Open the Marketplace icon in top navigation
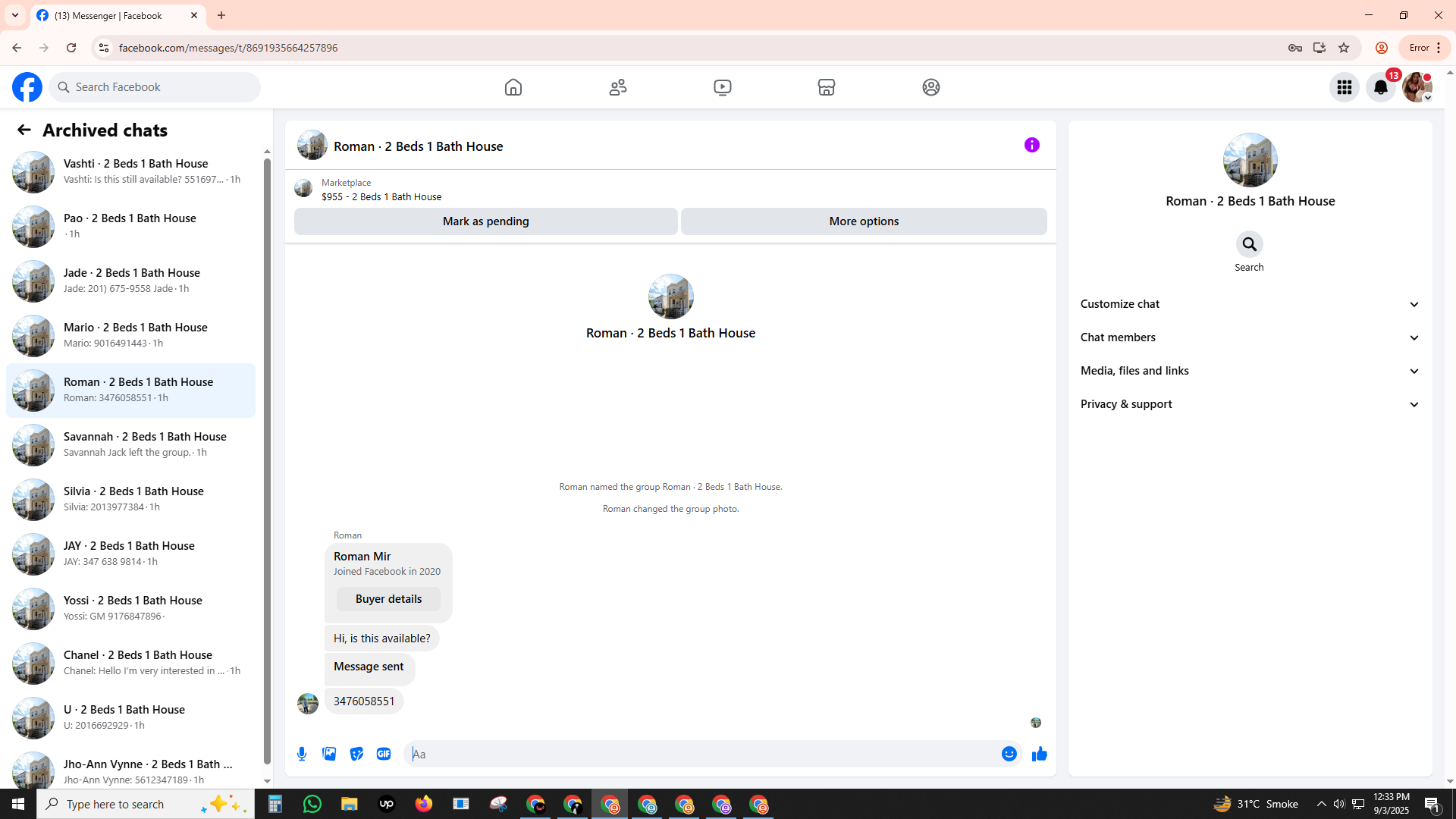Viewport: 1456px width, 819px height. tap(827, 87)
